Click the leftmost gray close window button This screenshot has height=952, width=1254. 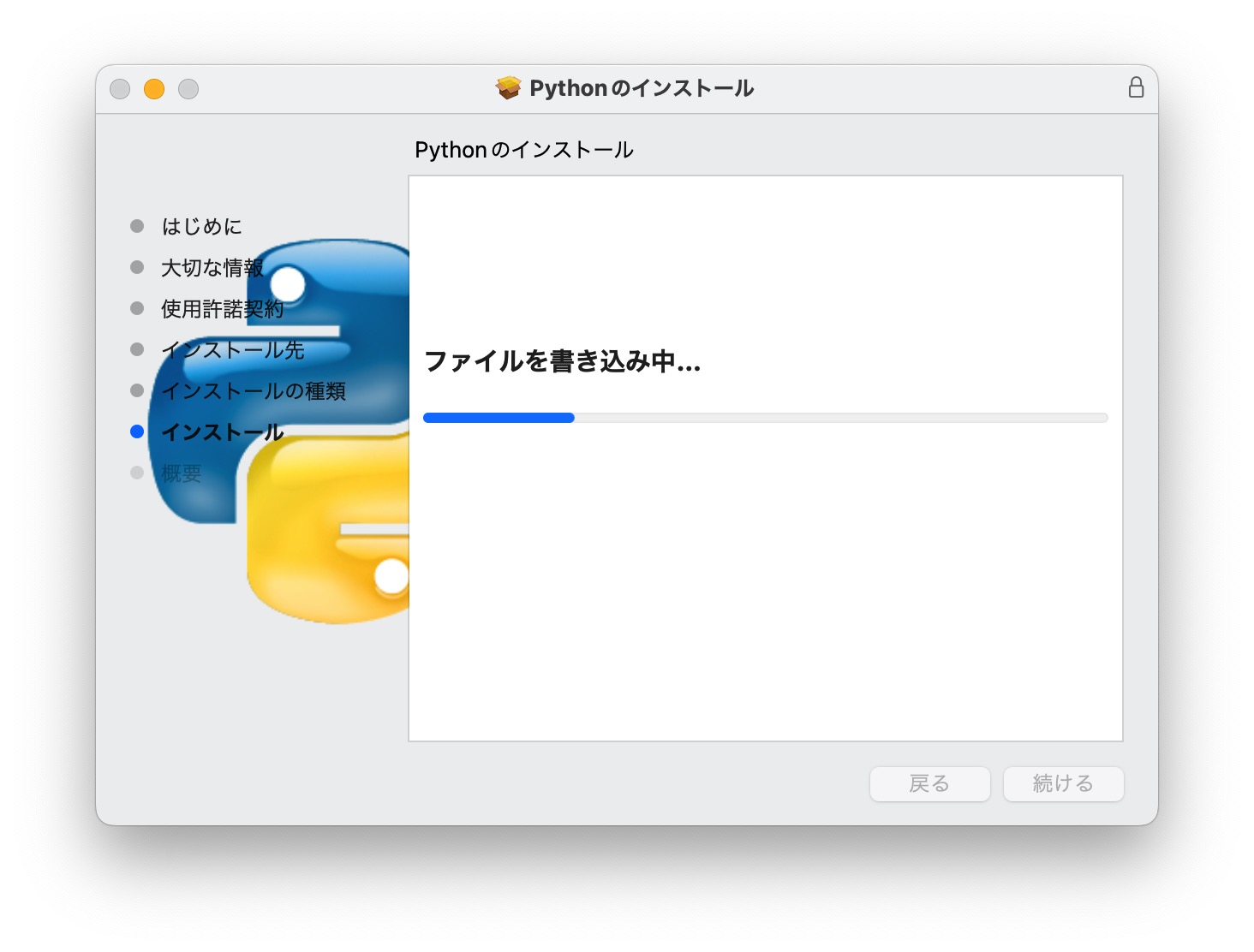point(120,89)
